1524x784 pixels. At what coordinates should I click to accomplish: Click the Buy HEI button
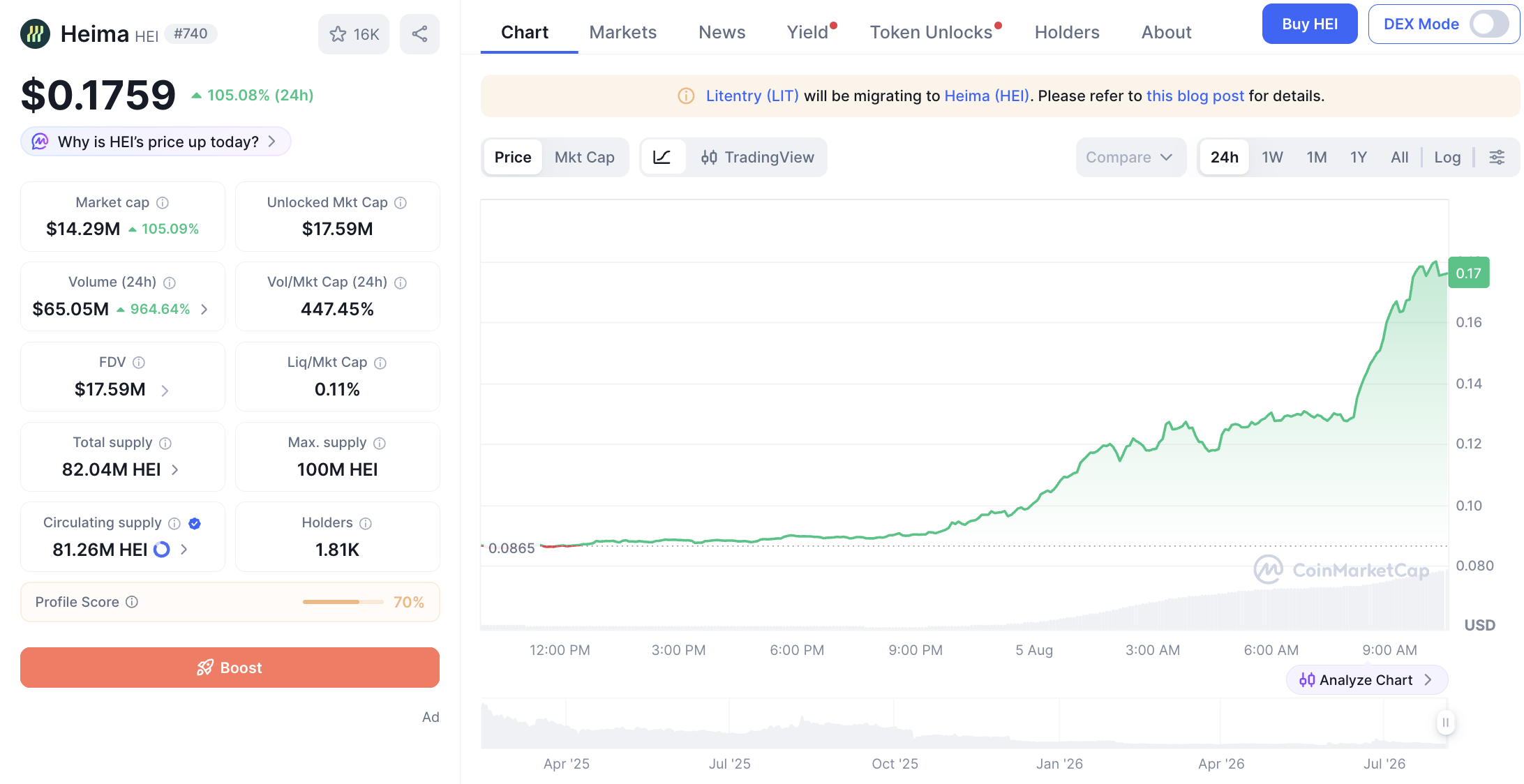1310,24
